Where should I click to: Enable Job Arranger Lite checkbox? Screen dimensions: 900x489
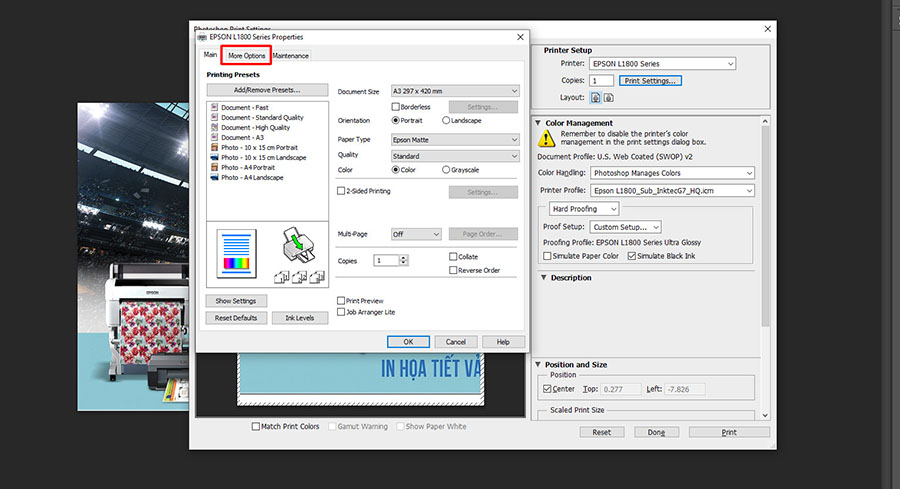(x=341, y=312)
